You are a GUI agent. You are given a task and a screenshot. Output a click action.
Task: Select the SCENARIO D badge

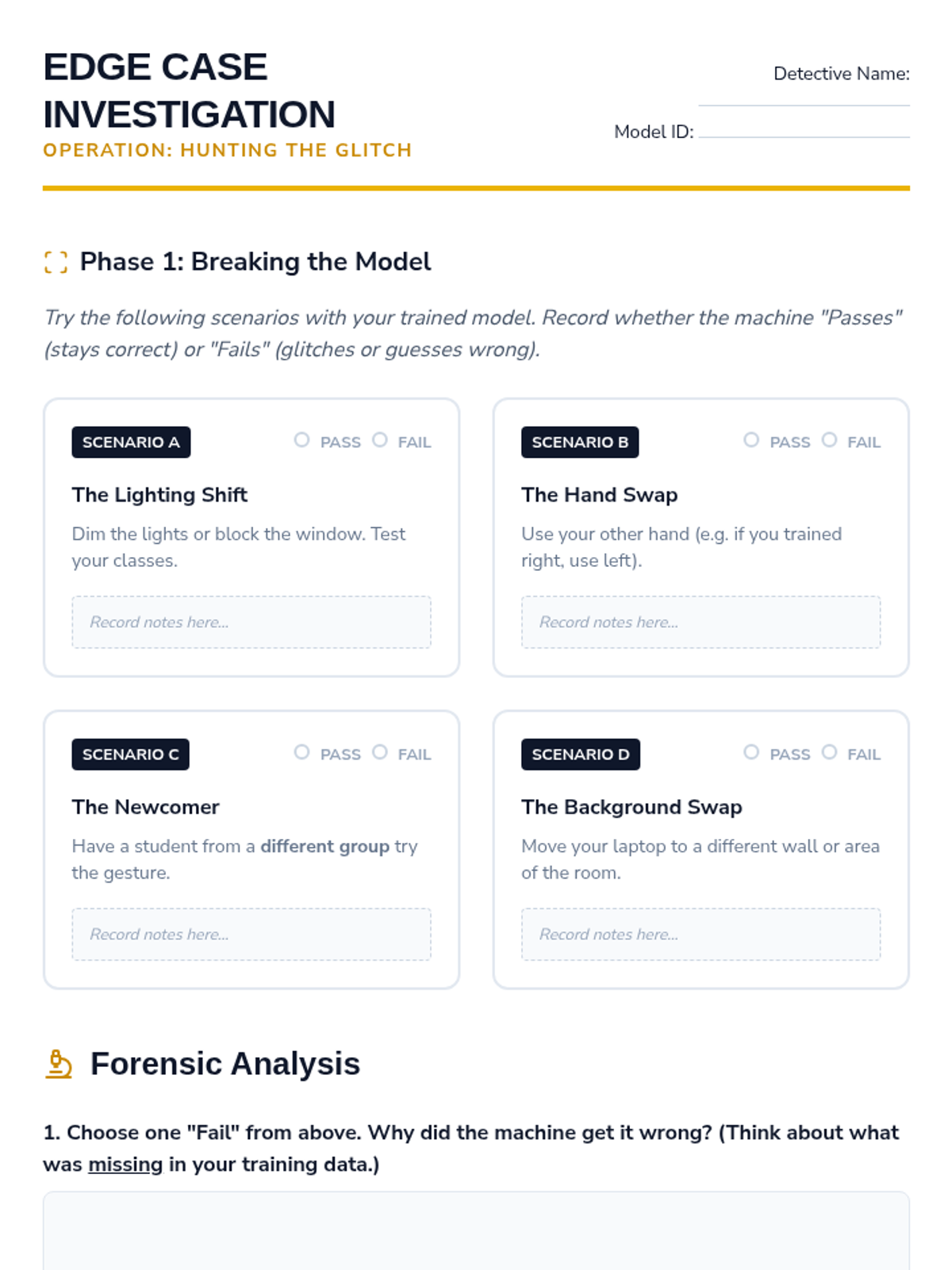(581, 754)
